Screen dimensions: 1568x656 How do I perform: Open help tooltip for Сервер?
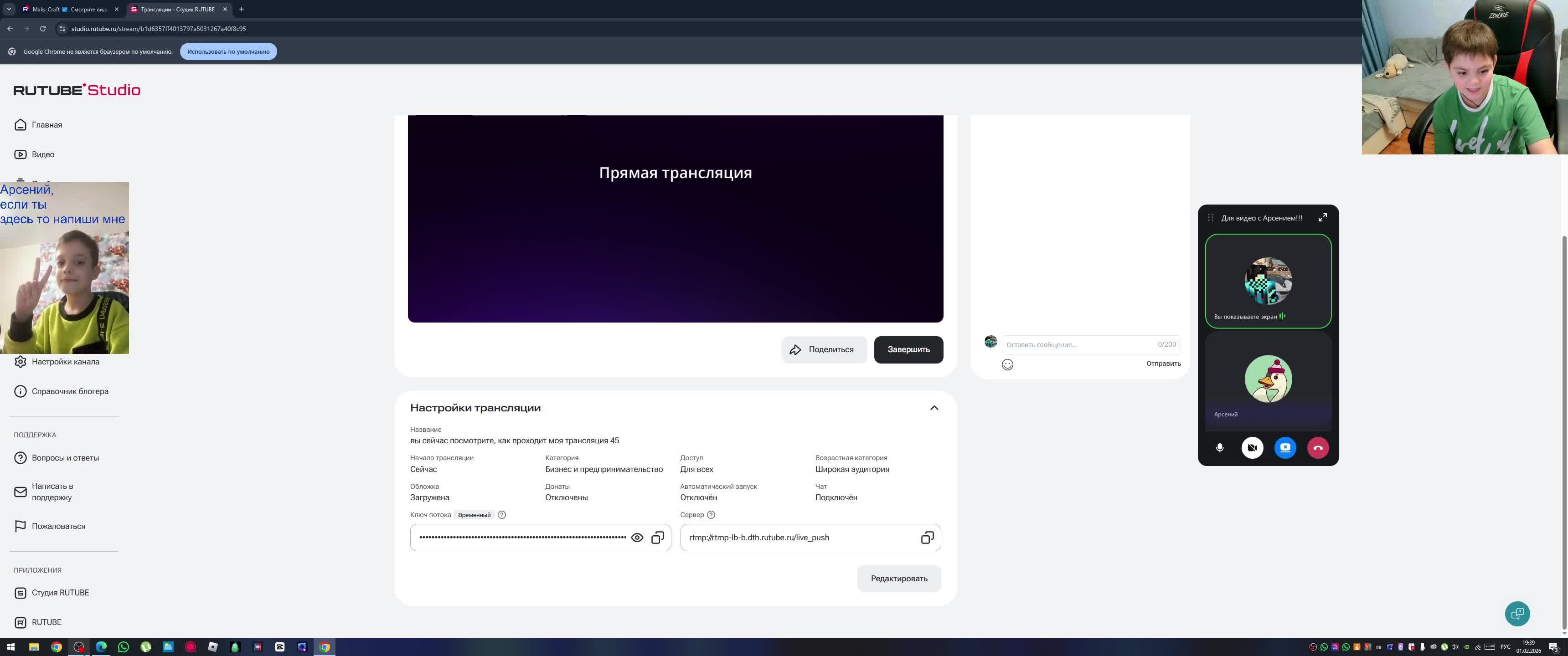[x=710, y=515]
